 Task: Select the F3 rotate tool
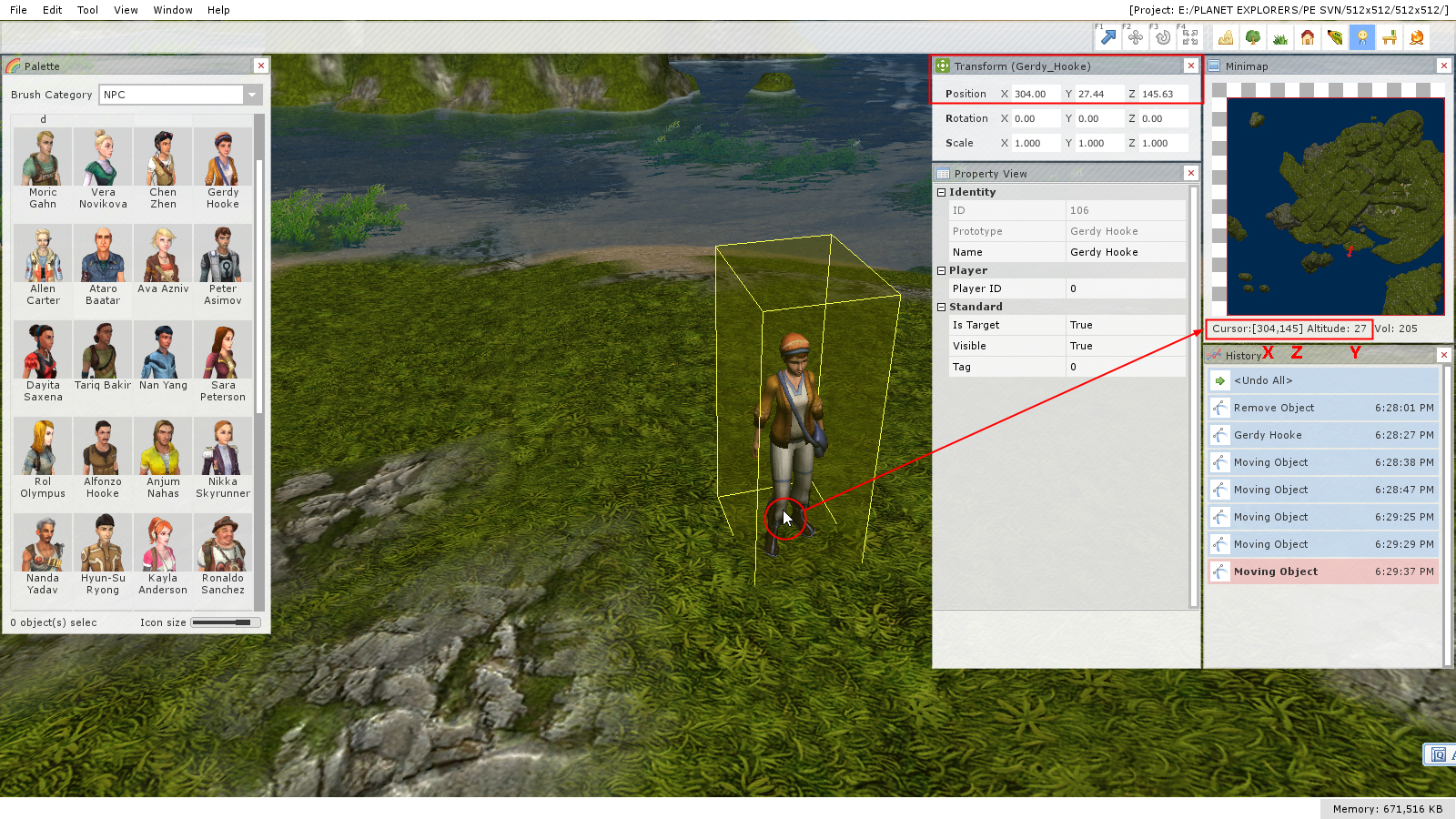pyautogui.click(x=1162, y=37)
